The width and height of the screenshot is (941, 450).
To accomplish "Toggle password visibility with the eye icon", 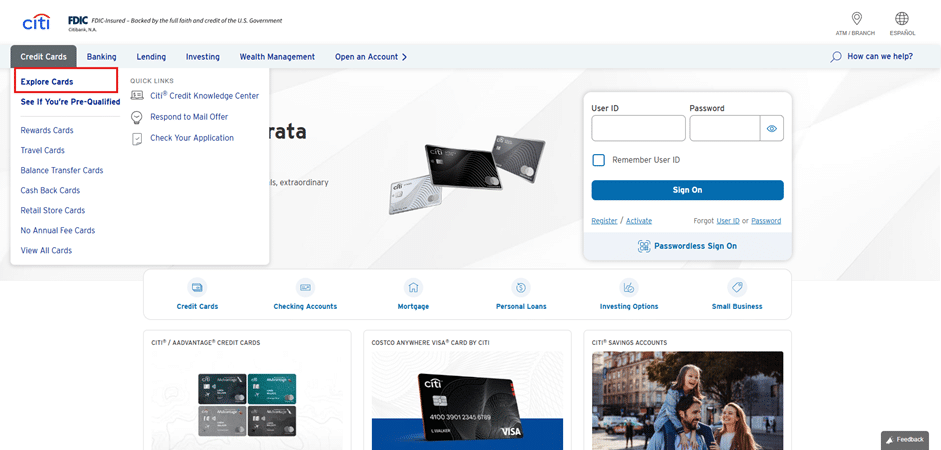I will click(772, 128).
